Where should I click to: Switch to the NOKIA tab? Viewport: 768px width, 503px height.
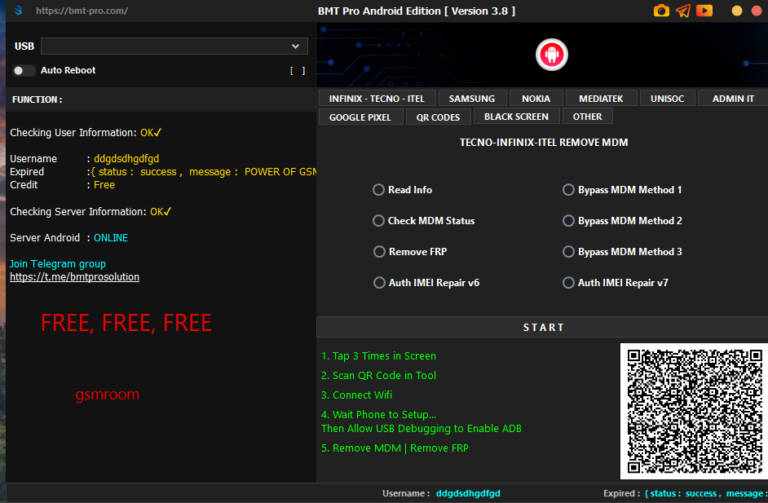536,98
